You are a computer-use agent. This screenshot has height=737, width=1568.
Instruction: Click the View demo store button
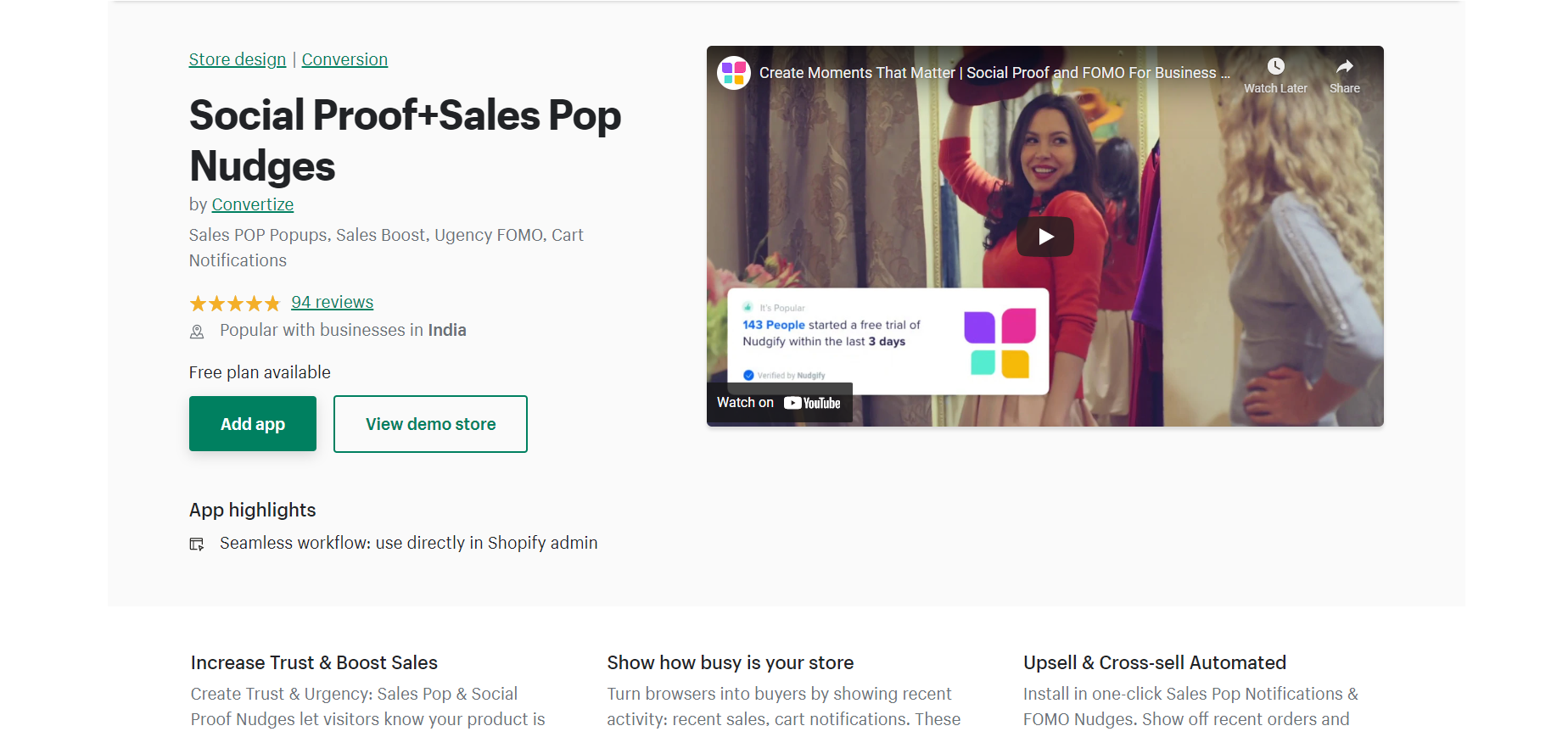coord(430,424)
